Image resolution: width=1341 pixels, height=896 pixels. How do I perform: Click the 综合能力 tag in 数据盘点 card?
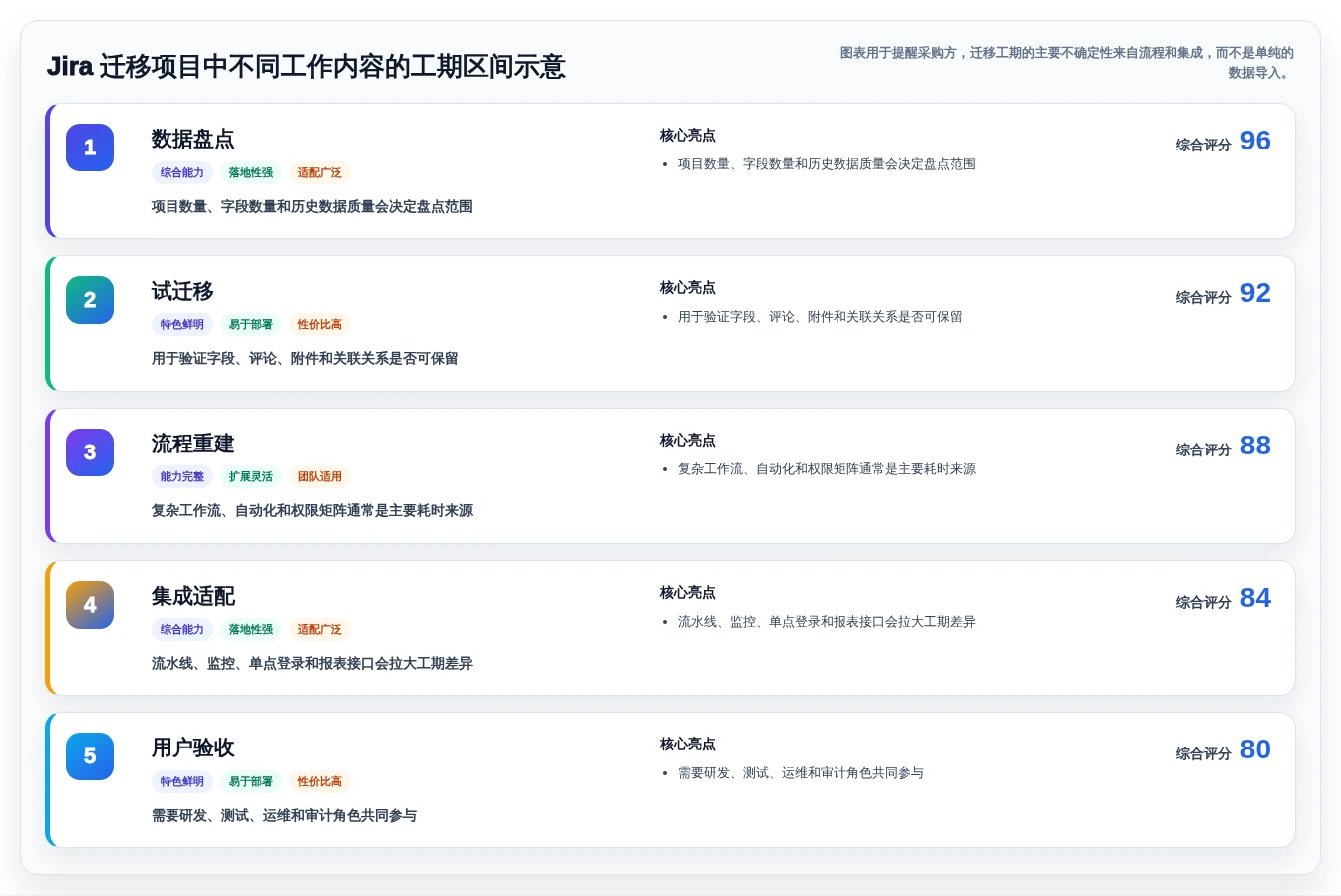tap(182, 173)
